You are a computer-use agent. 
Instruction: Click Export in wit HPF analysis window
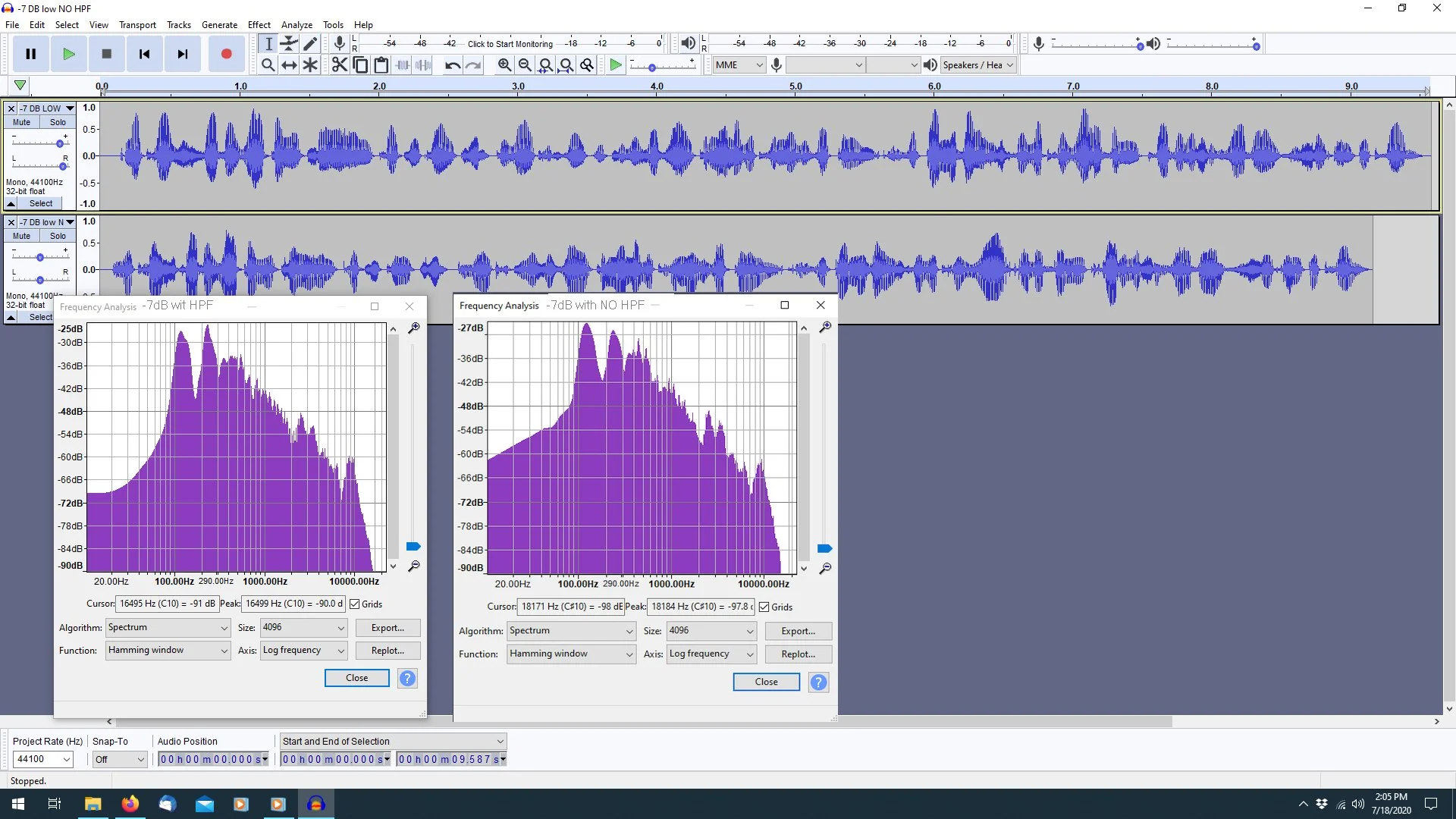[x=388, y=627]
